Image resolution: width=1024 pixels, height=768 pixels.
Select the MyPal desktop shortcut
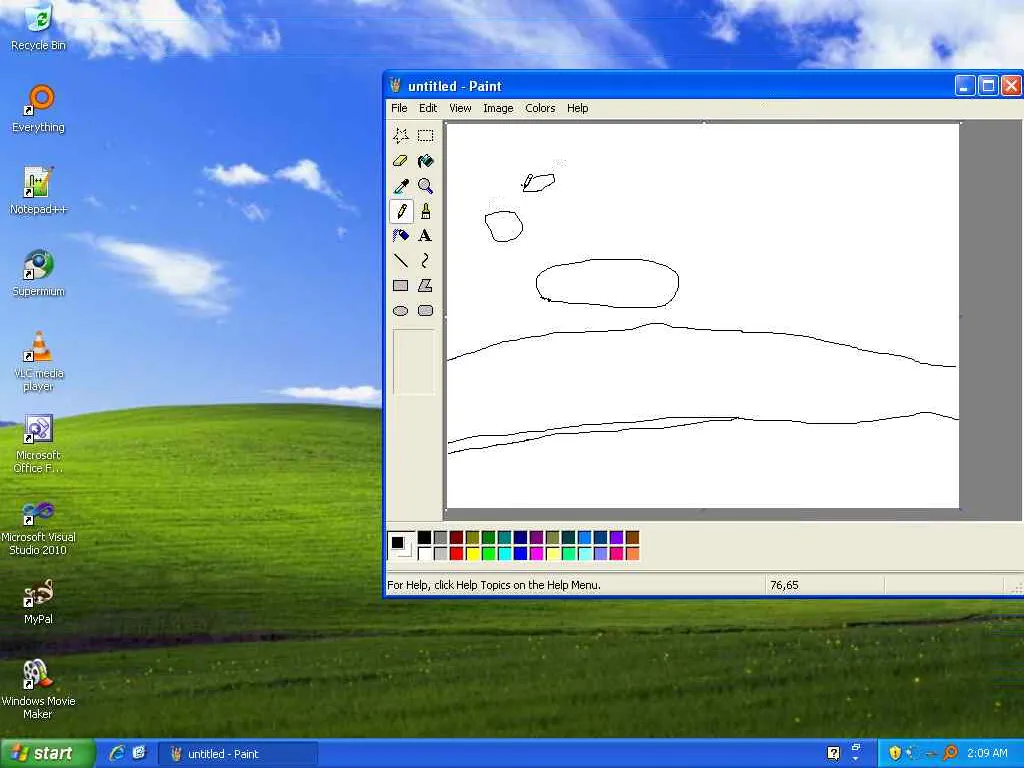point(39,601)
